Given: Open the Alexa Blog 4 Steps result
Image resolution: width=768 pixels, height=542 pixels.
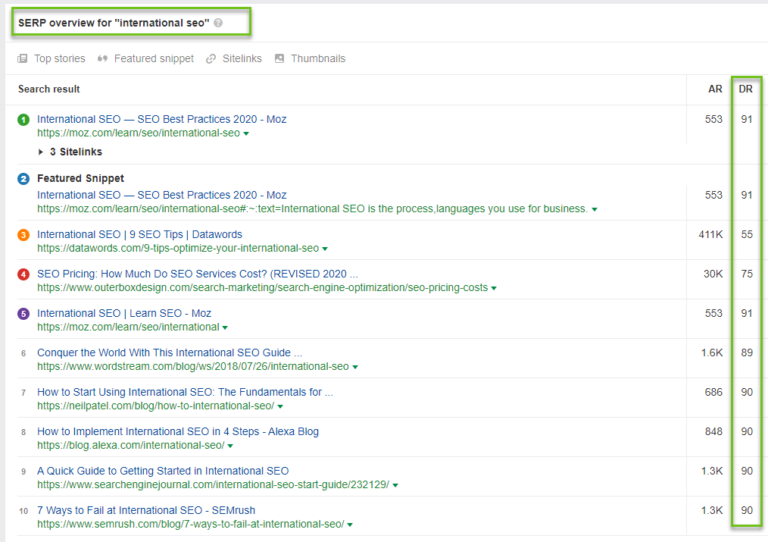Looking at the screenshot, I should click(177, 432).
